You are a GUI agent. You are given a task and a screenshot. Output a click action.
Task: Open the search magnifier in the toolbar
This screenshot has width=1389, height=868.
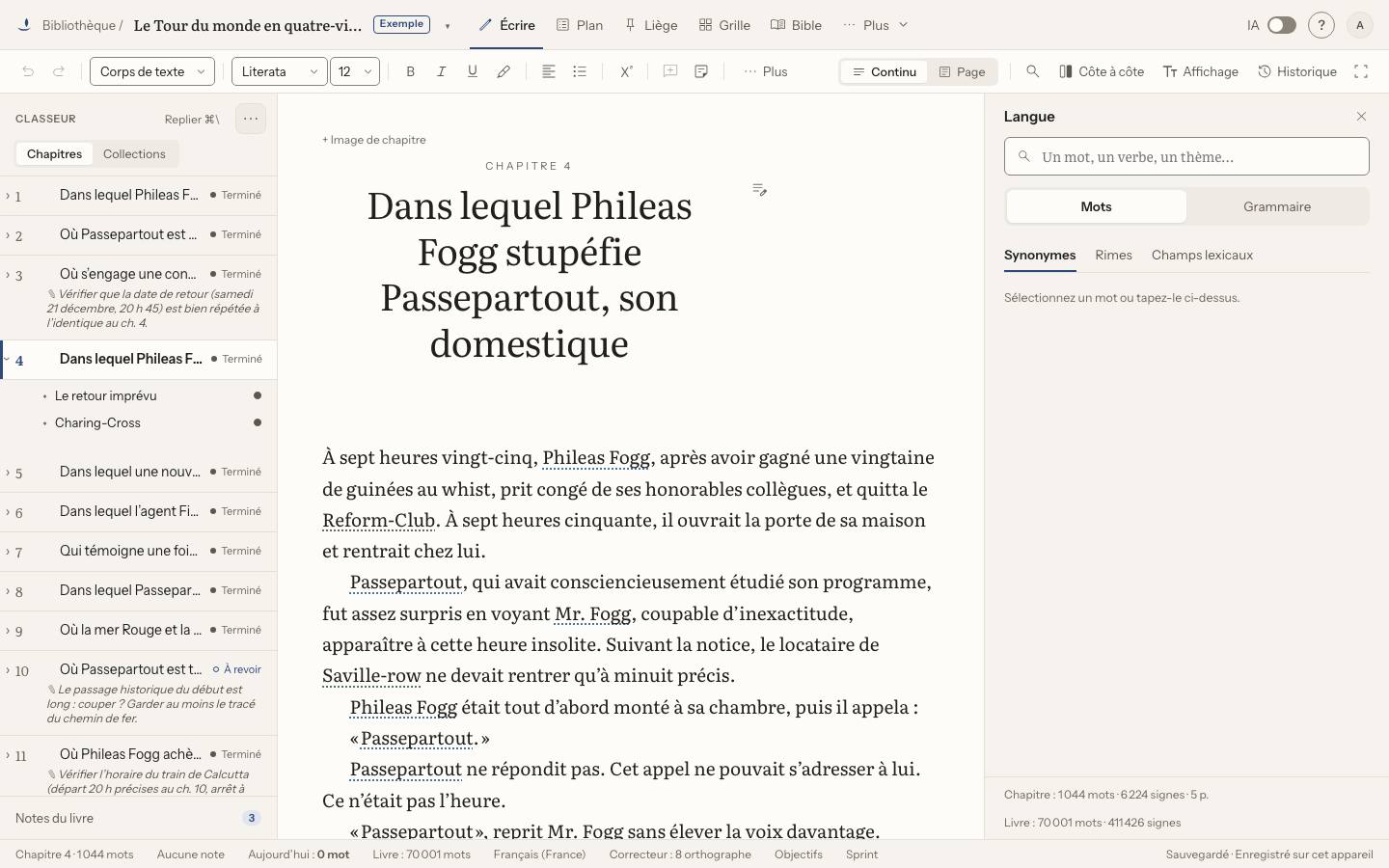click(1033, 71)
